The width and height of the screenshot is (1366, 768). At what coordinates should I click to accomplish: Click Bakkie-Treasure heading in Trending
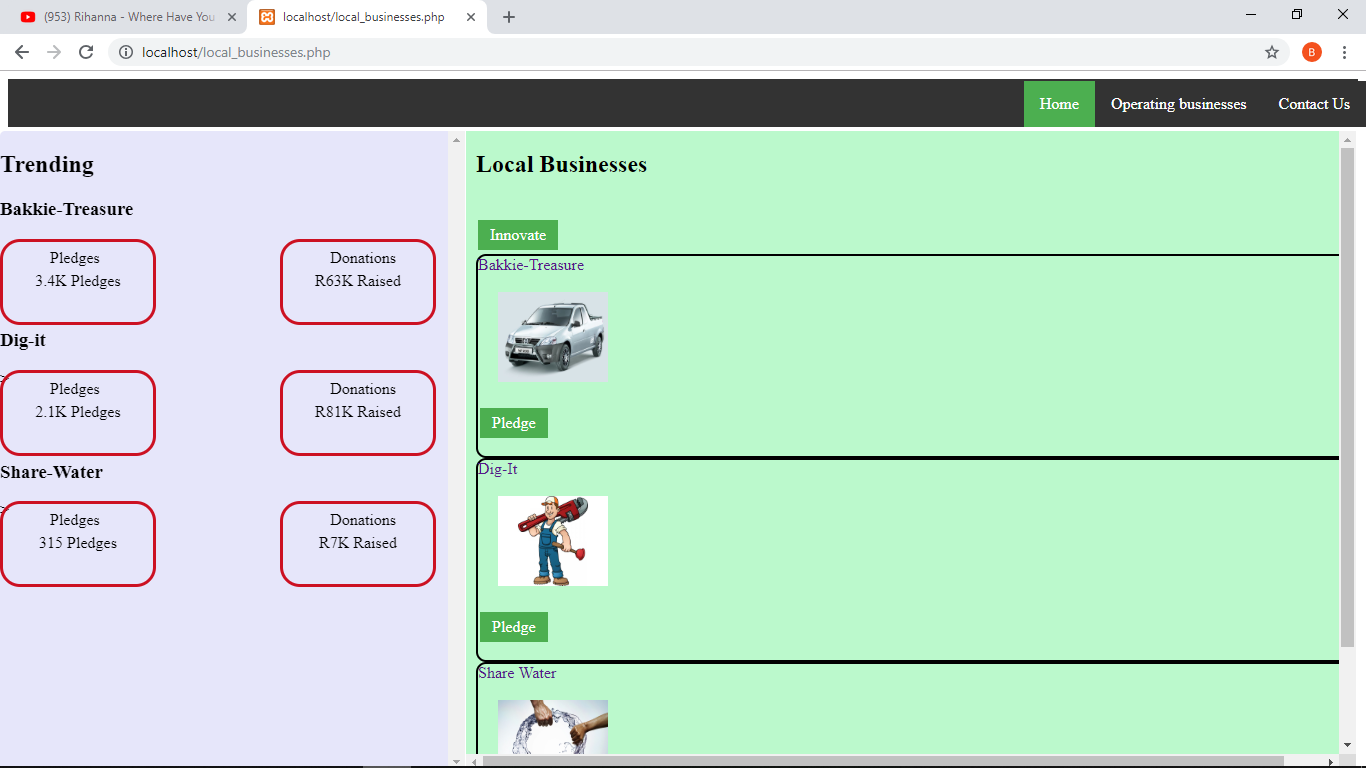click(x=66, y=209)
